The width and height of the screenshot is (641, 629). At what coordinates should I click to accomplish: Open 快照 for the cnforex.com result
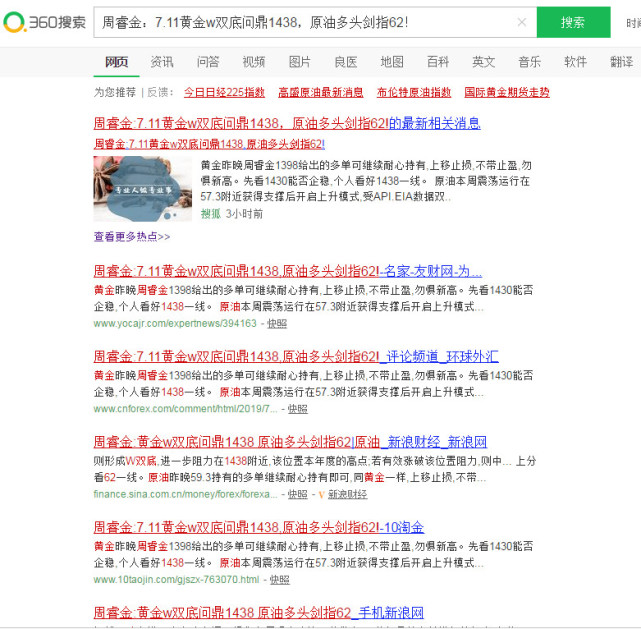tap(298, 409)
